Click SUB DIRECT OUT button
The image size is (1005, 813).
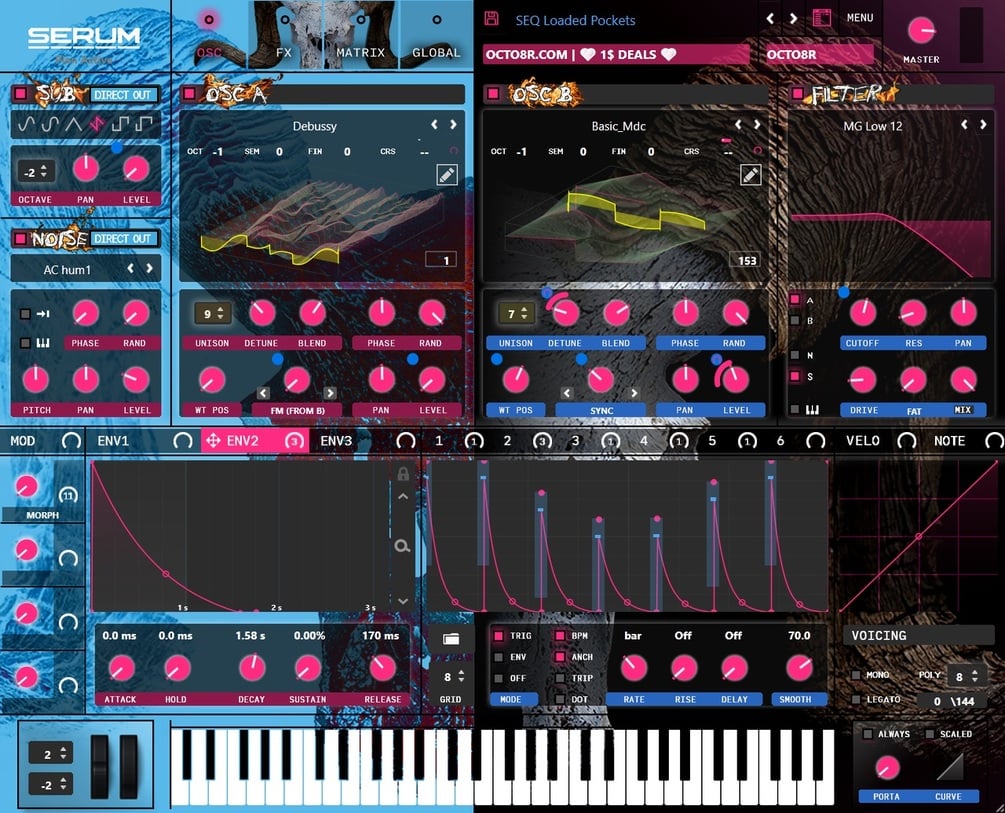[x=123, y=95]
